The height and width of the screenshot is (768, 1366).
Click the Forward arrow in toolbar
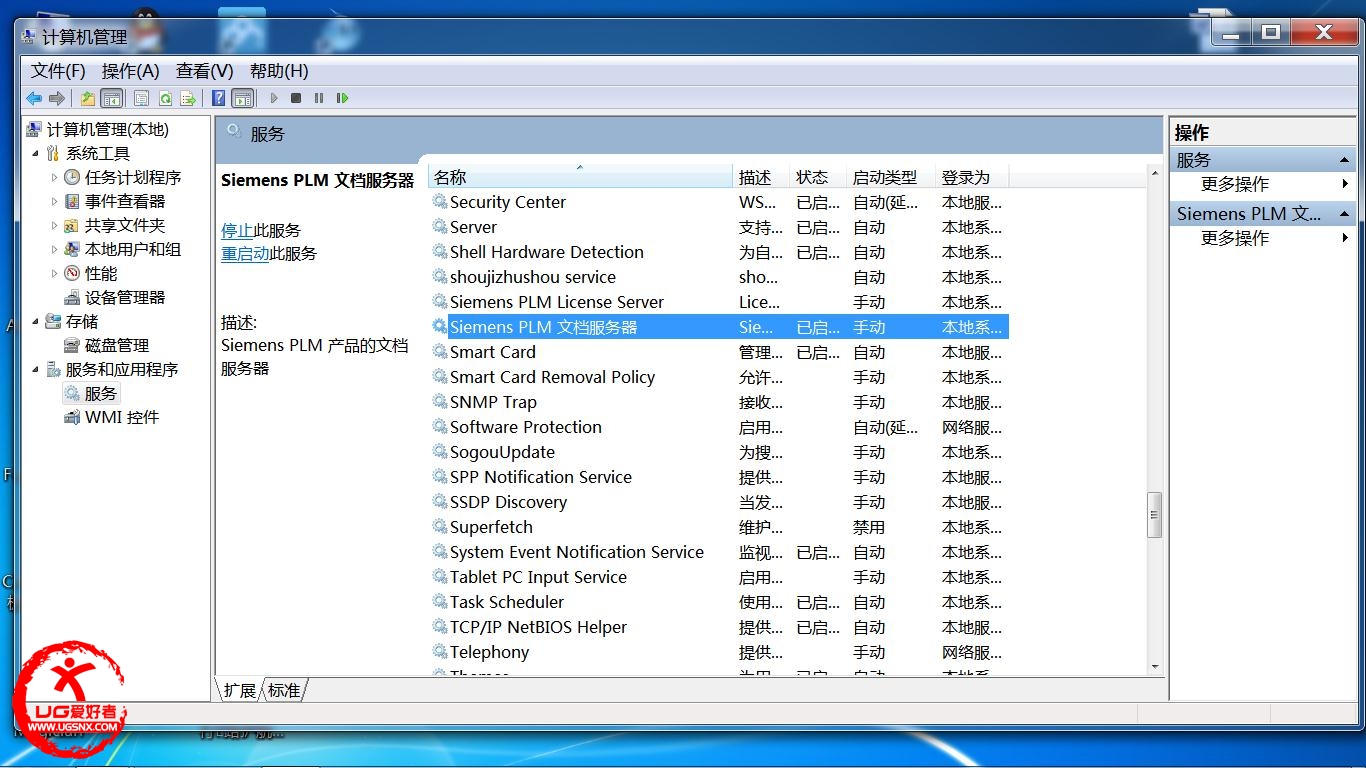[x=57, y=98]
